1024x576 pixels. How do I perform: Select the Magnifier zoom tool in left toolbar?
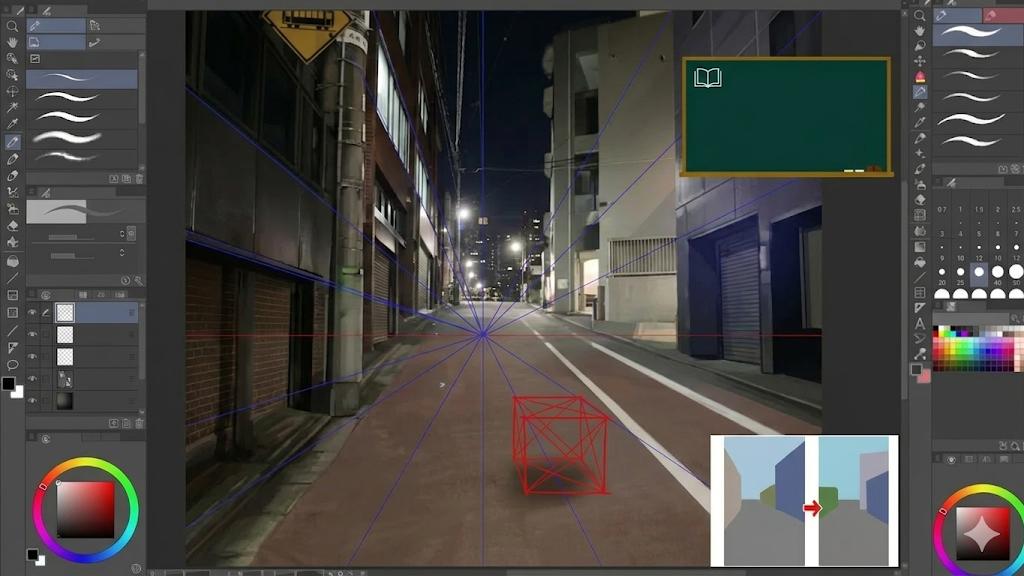click(12, 26)
